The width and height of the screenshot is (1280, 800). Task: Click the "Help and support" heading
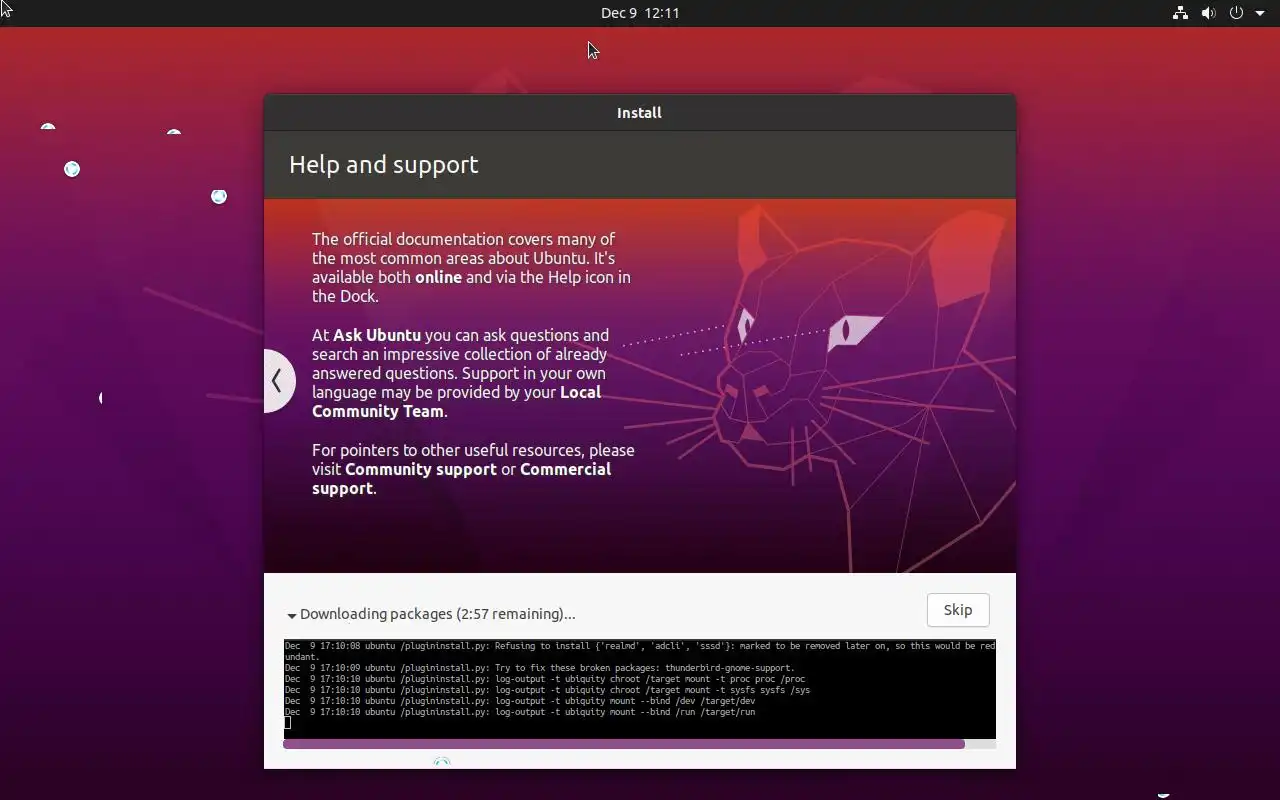[x=384, y=165]
